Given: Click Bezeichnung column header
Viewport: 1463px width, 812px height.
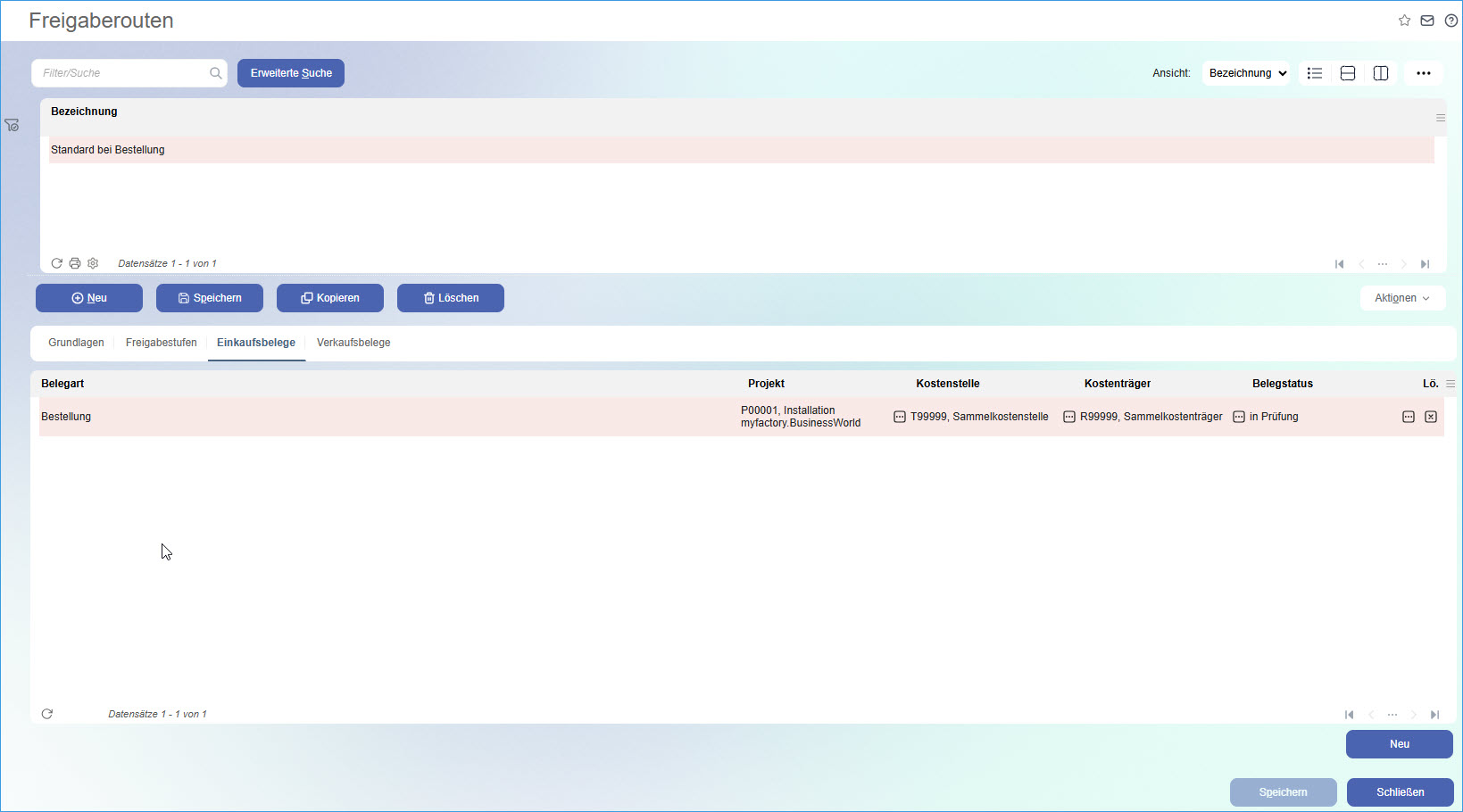Looking at the screenshot, I should (x=84, y=112).
